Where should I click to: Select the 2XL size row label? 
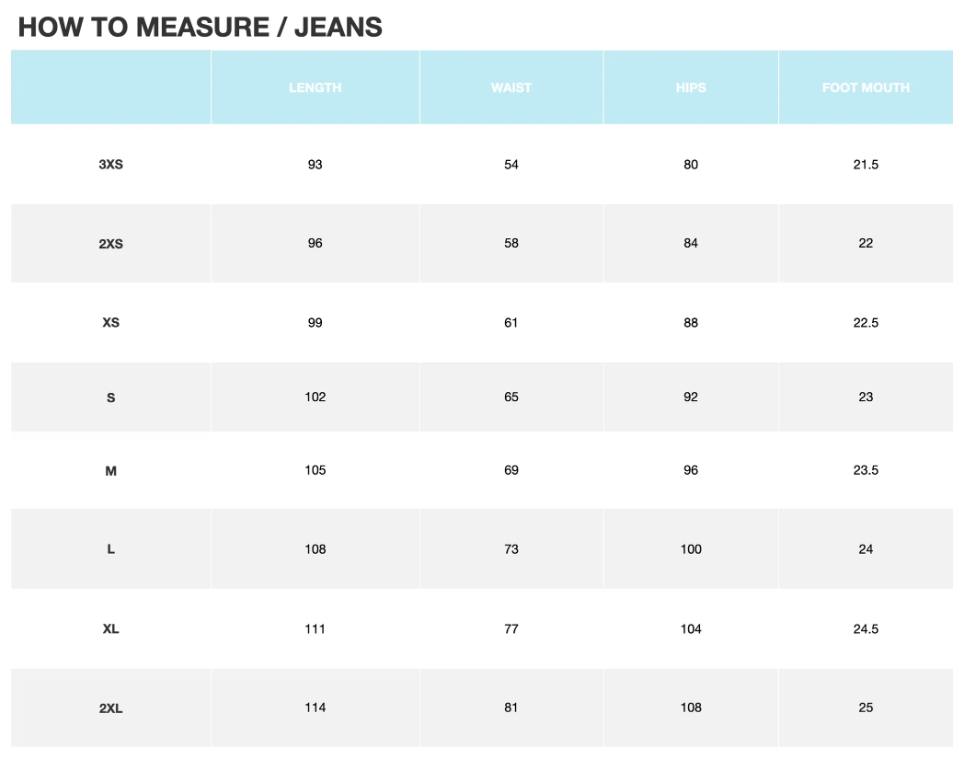111,709
